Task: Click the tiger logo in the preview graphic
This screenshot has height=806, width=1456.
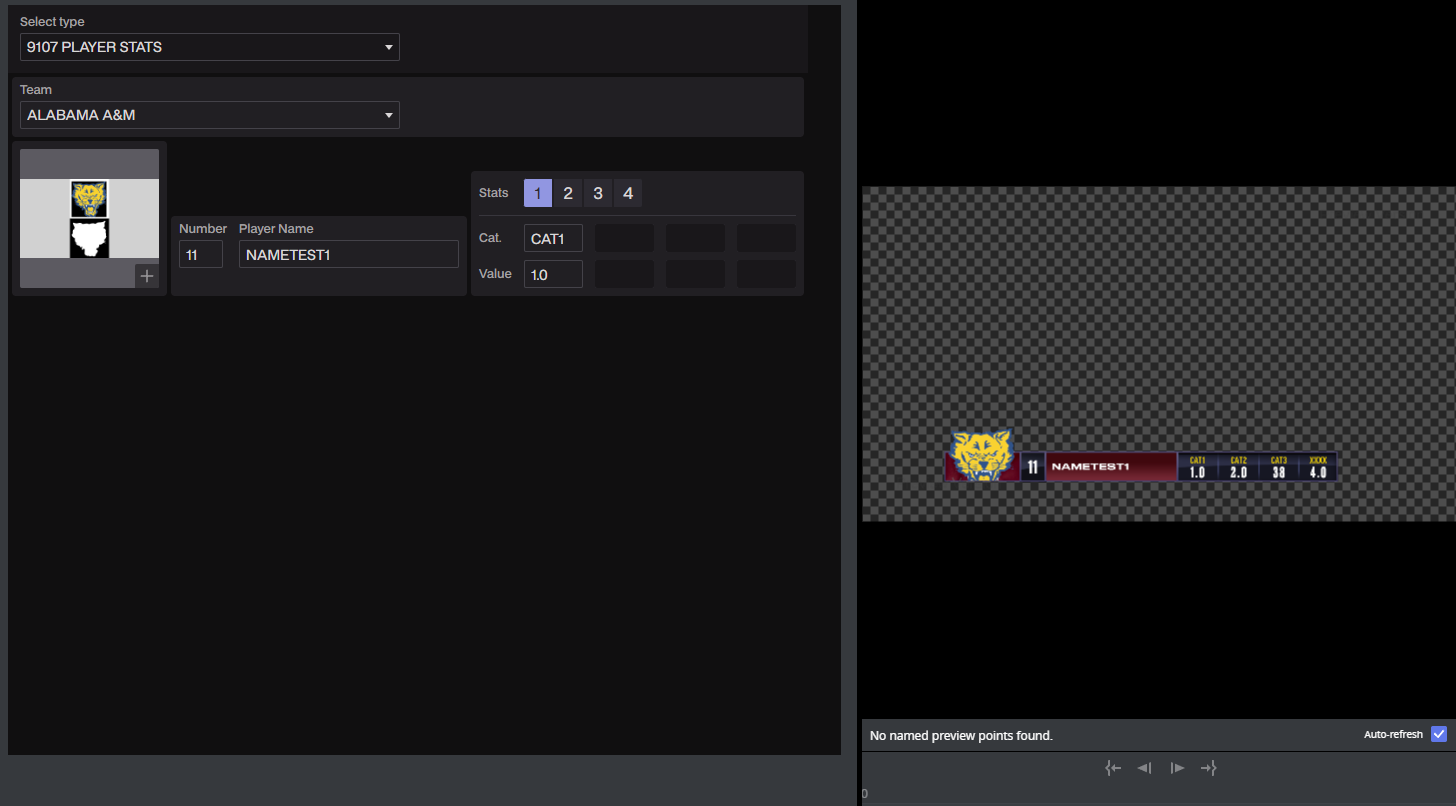Action: click(982, 455)
